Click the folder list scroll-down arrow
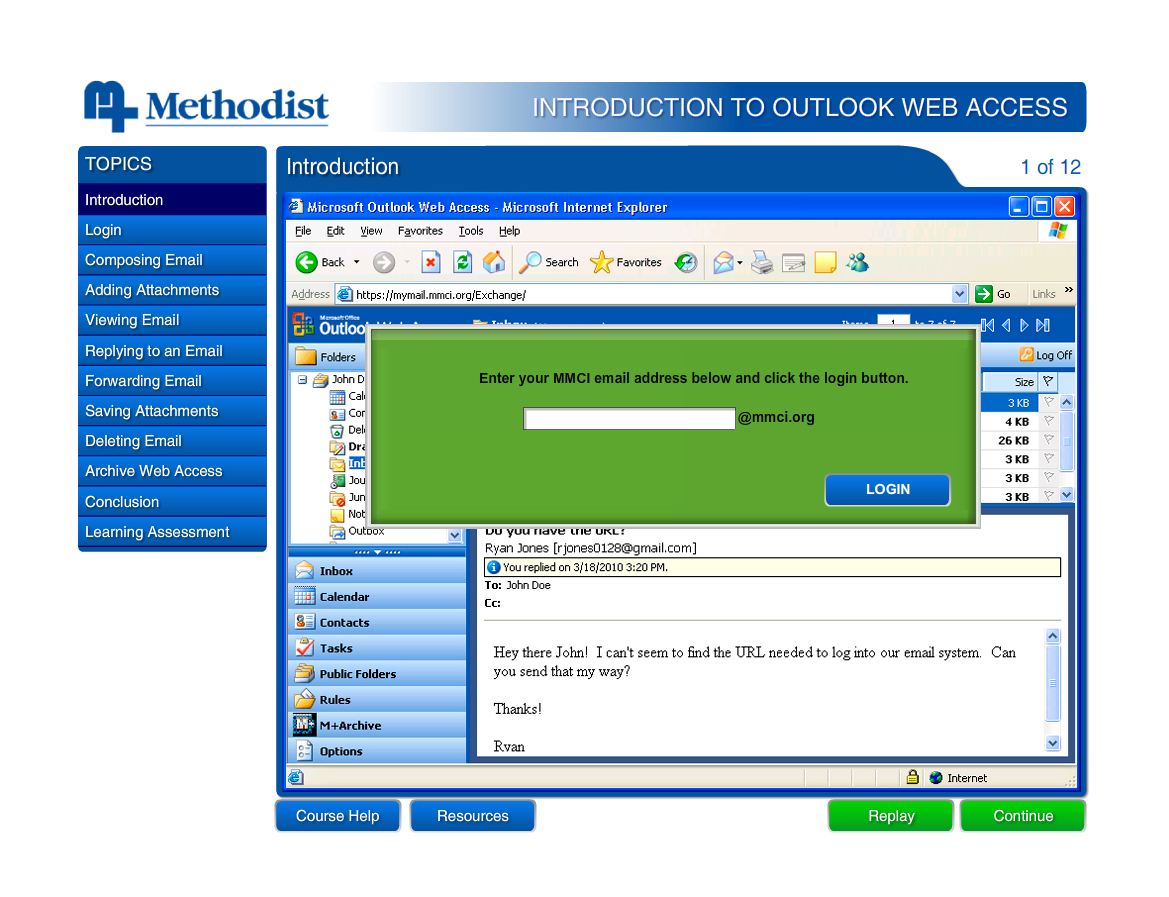The height and width of the screenshot is (897, 1169). point(455,535)
